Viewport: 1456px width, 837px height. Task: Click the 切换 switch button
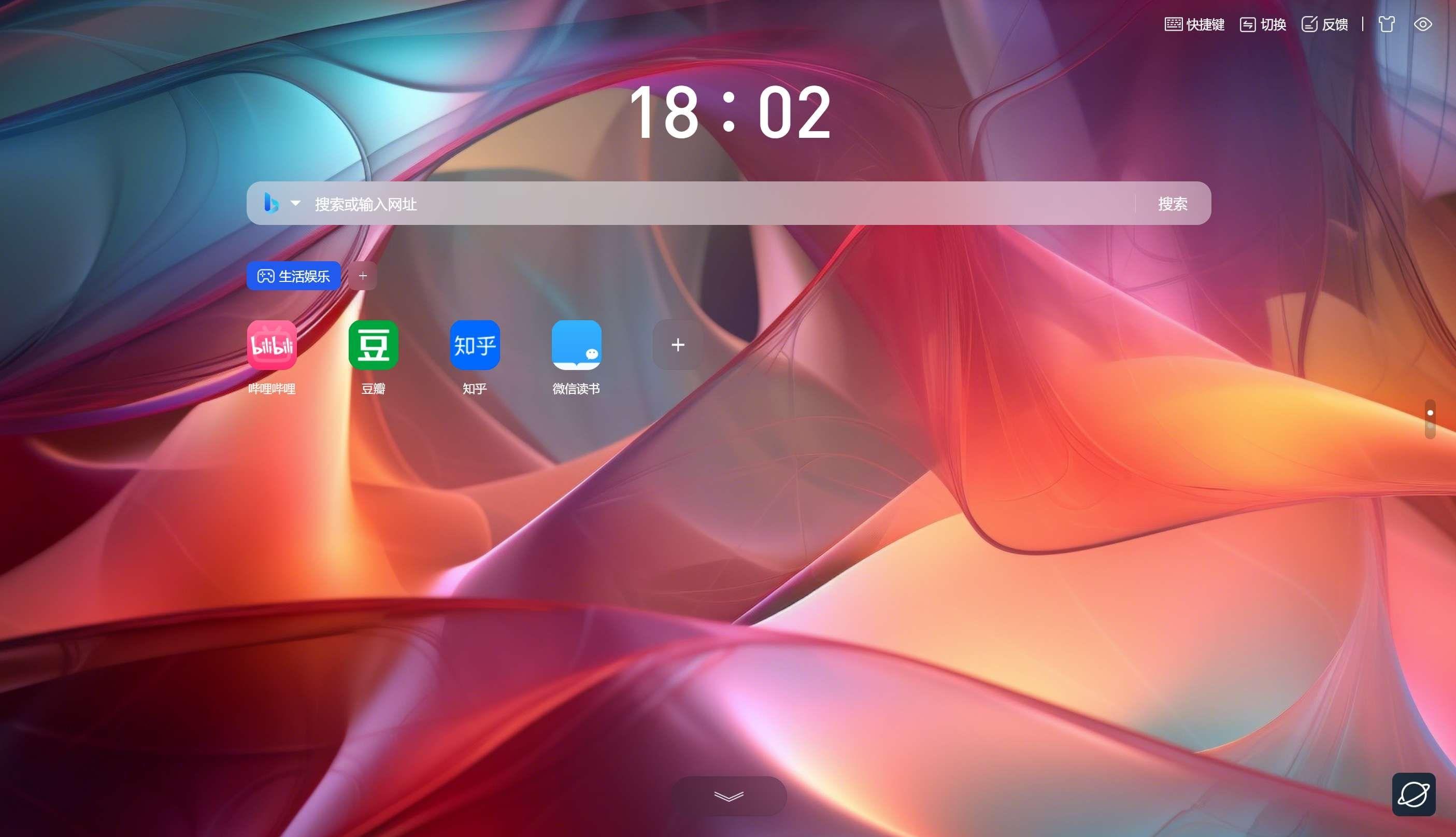tap(1263, 24)
